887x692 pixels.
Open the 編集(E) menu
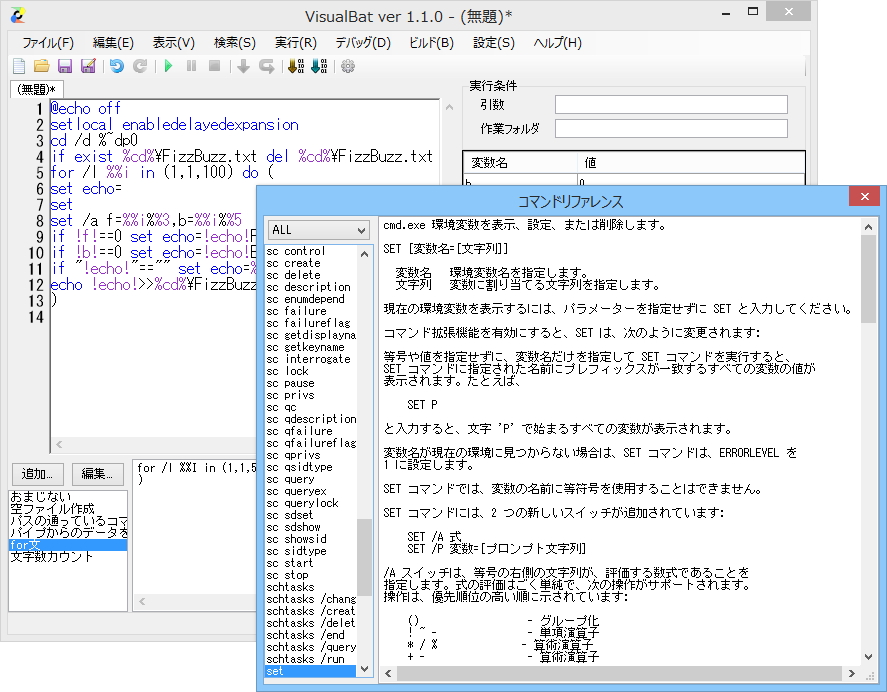tap(113, 43)
